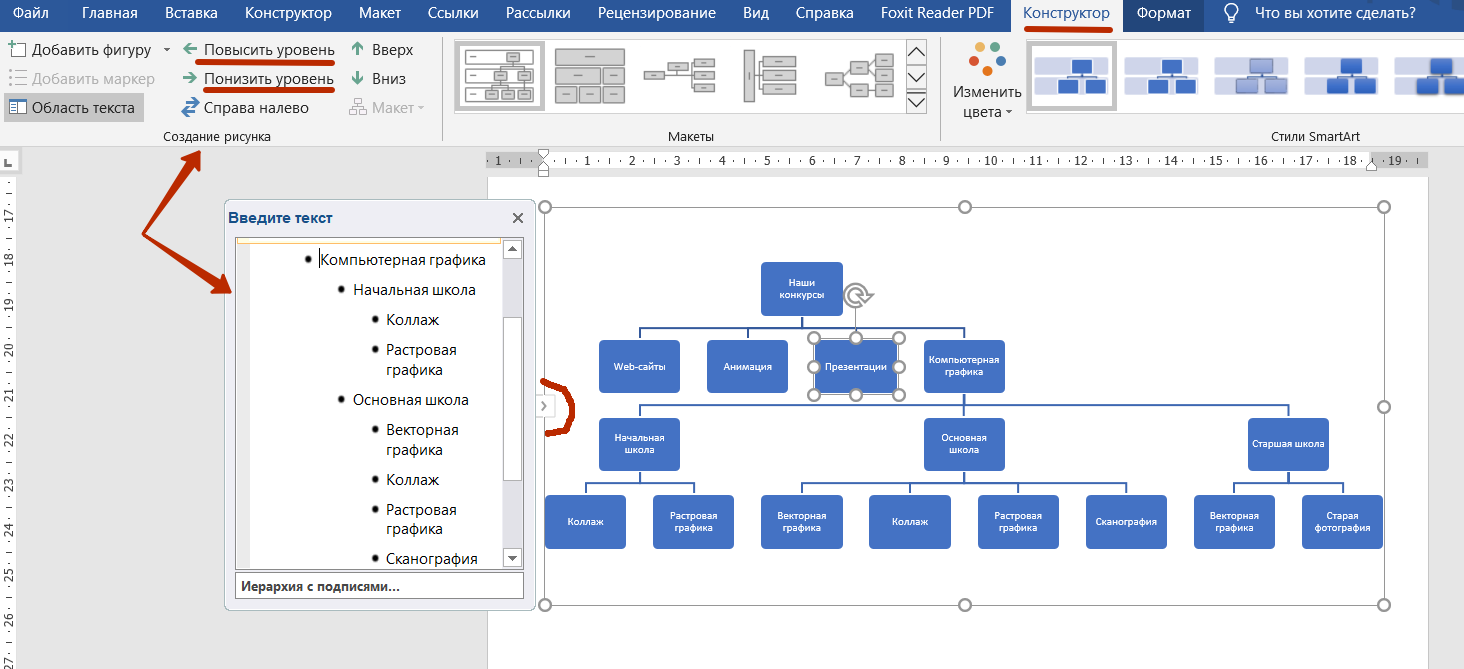Click Повысить уровень button
Viewport: 1464px width, 669px height.
click(x=258, y=50)
